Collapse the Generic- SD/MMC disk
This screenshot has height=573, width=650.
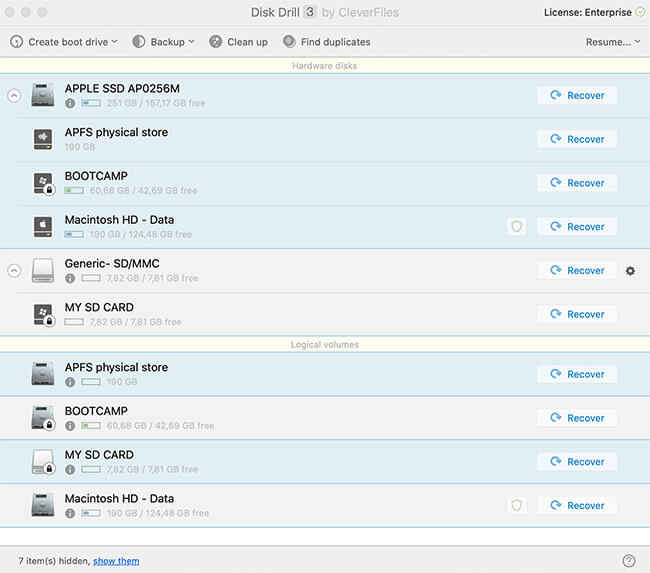(x=14, y=271)
